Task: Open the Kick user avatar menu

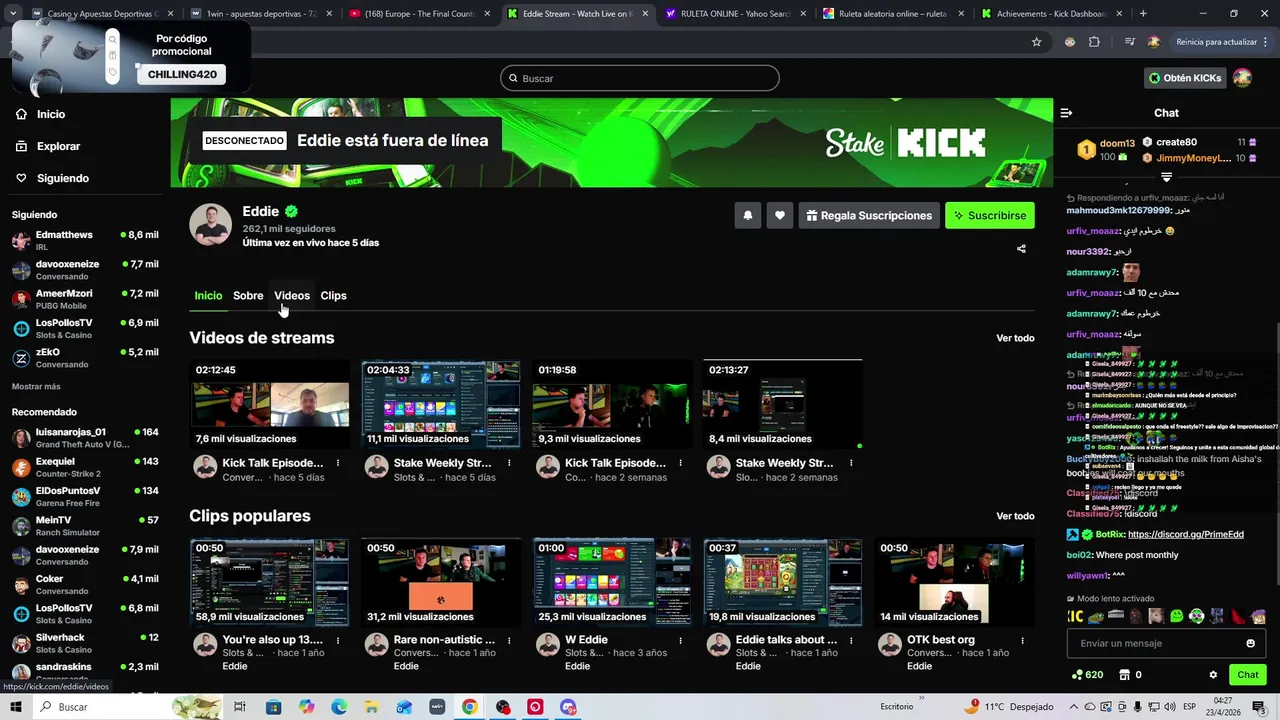Action: [x=1242, y=78]
